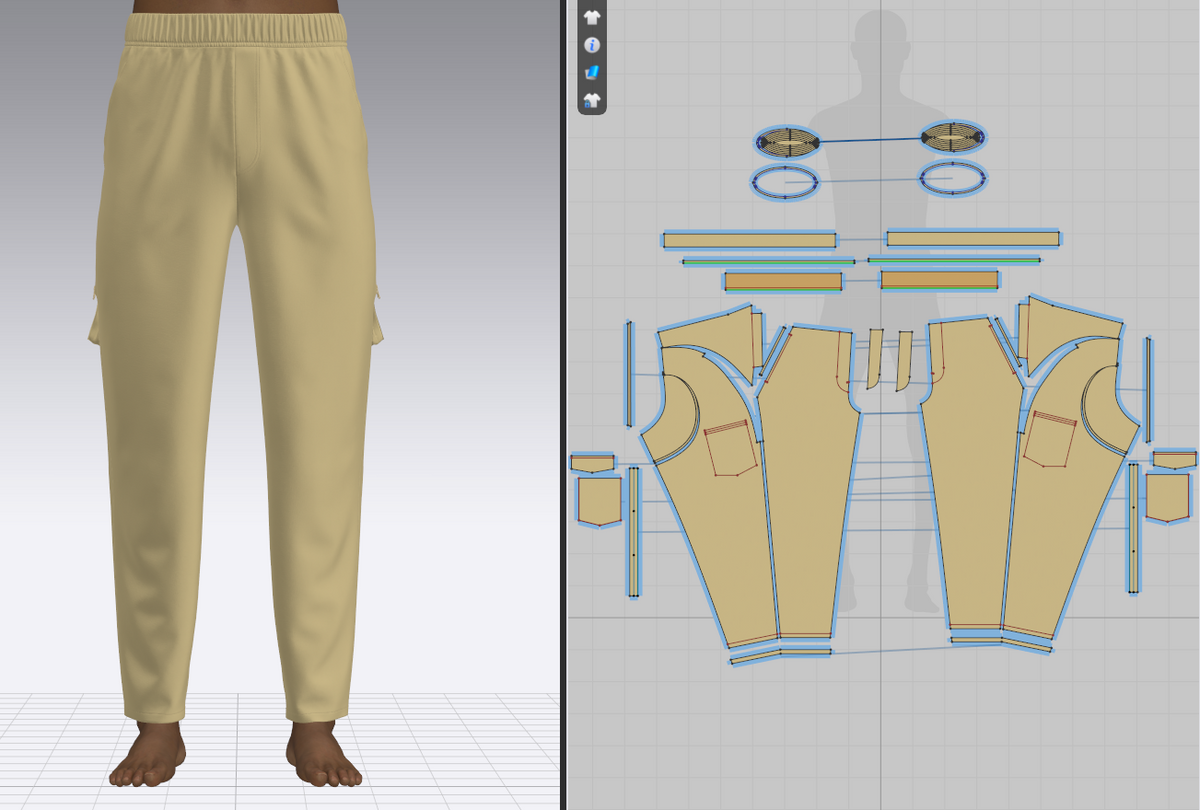Click the t-shirt with lock icon

pos(592,100)
